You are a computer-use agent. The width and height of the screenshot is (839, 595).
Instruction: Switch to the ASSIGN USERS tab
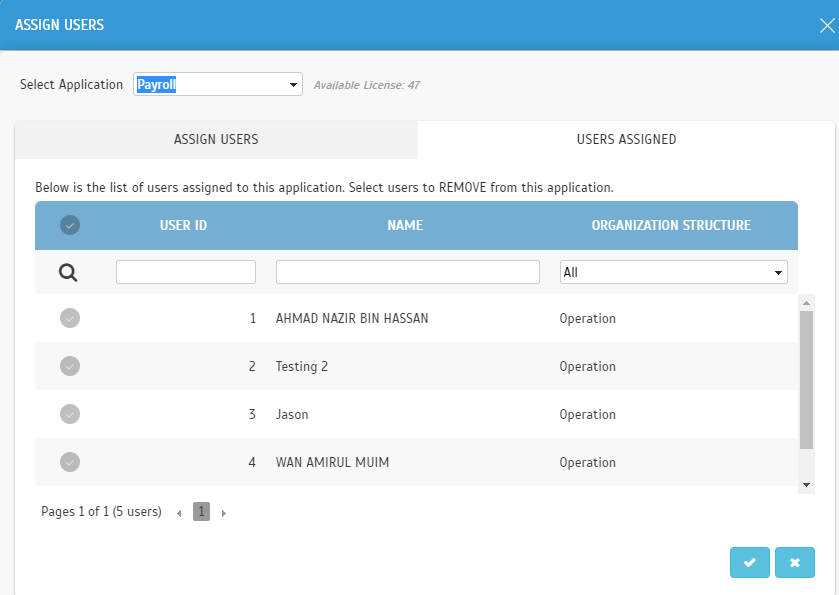tap(216, 140)
